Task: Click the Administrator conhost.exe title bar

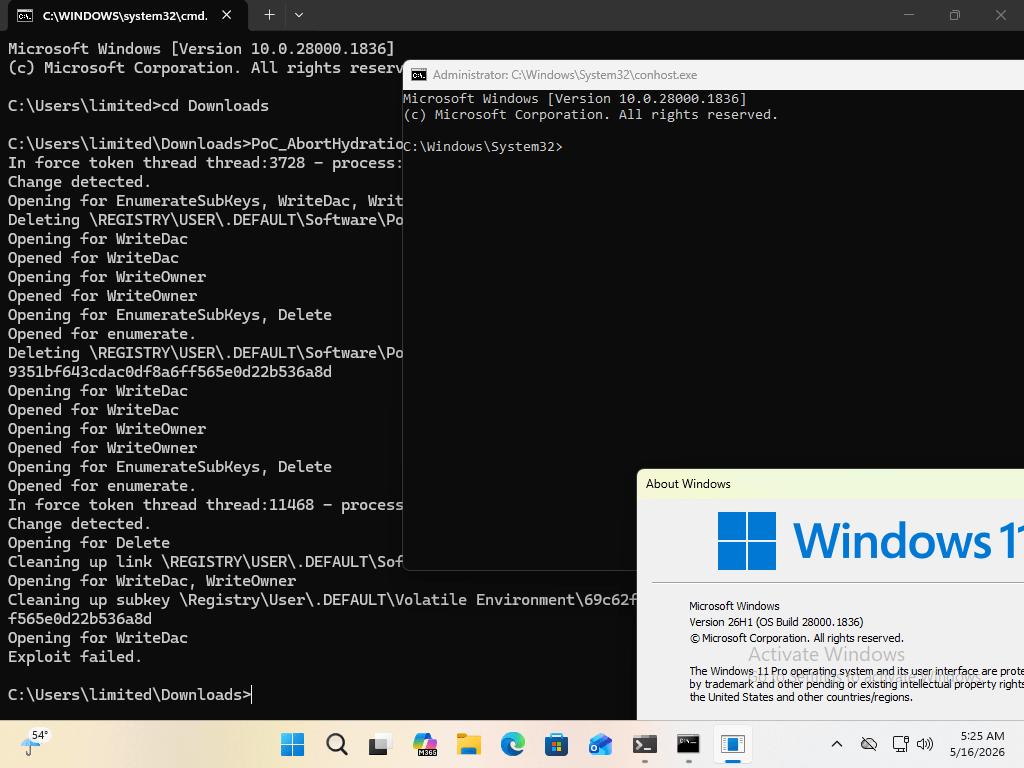Action: (714, 75)
